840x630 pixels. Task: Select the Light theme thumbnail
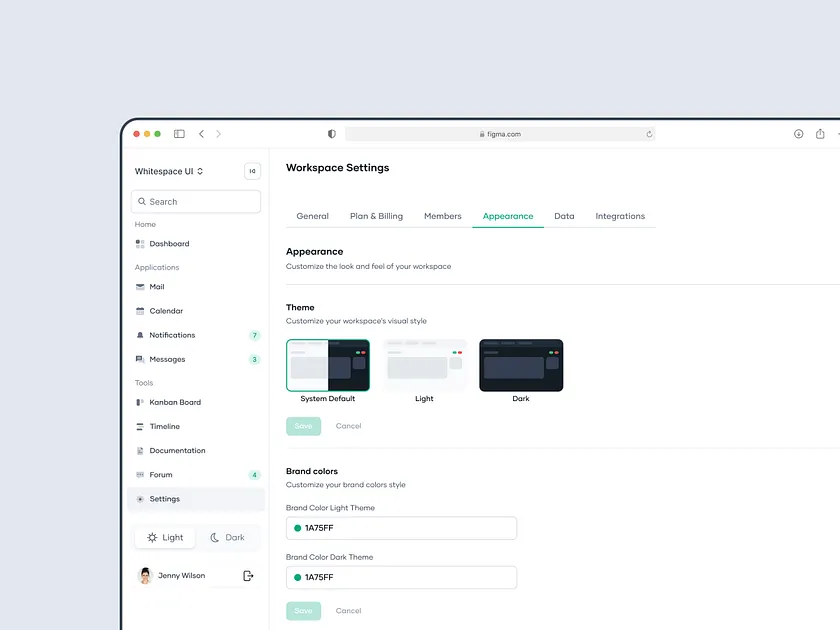pyautogui.click(x=424, y=365)
